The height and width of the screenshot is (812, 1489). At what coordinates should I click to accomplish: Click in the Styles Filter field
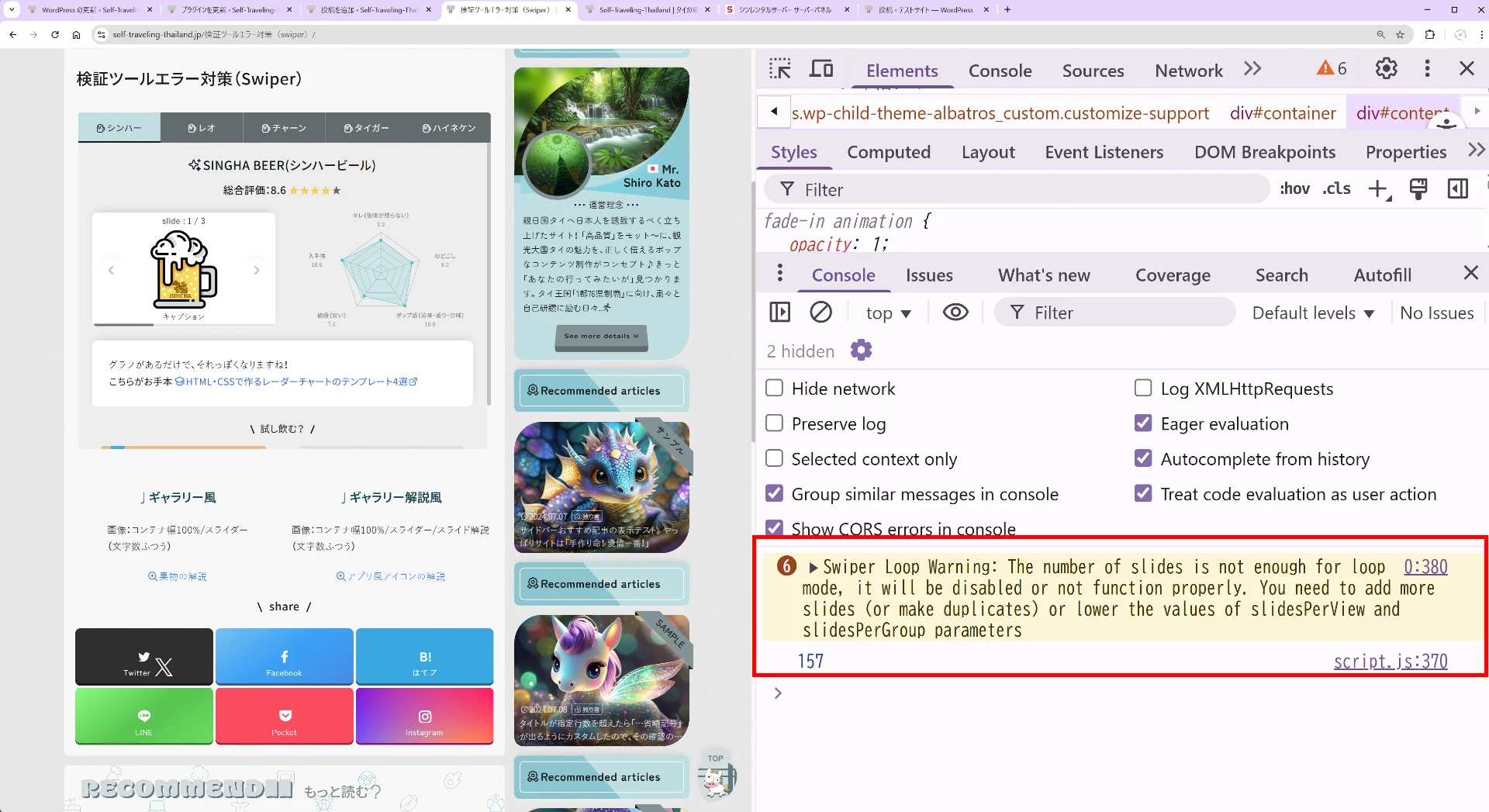point(1016,189)
